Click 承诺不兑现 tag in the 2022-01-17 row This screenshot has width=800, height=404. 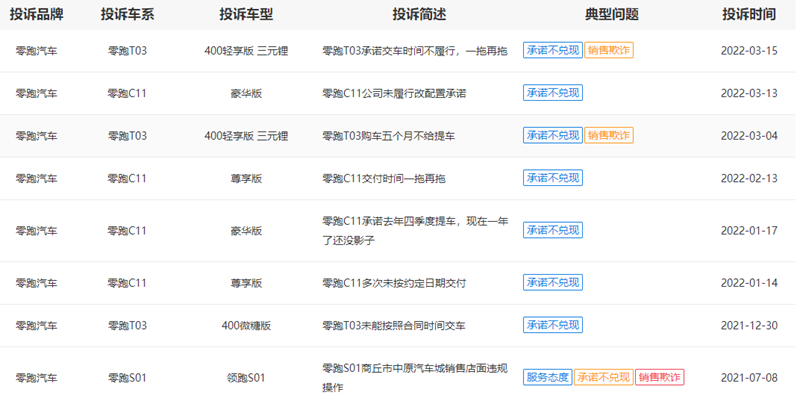tap(553, 230)
